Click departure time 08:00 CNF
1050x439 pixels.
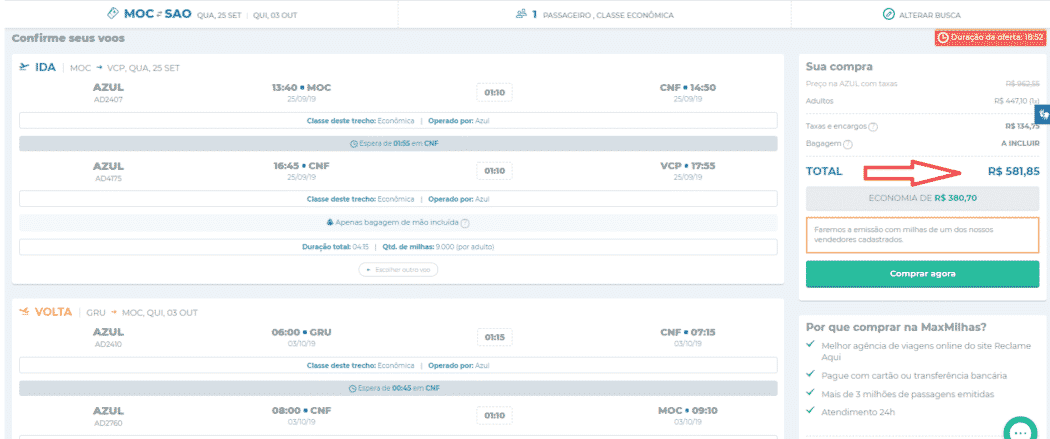pyautogui.click(x=301, y=411)
